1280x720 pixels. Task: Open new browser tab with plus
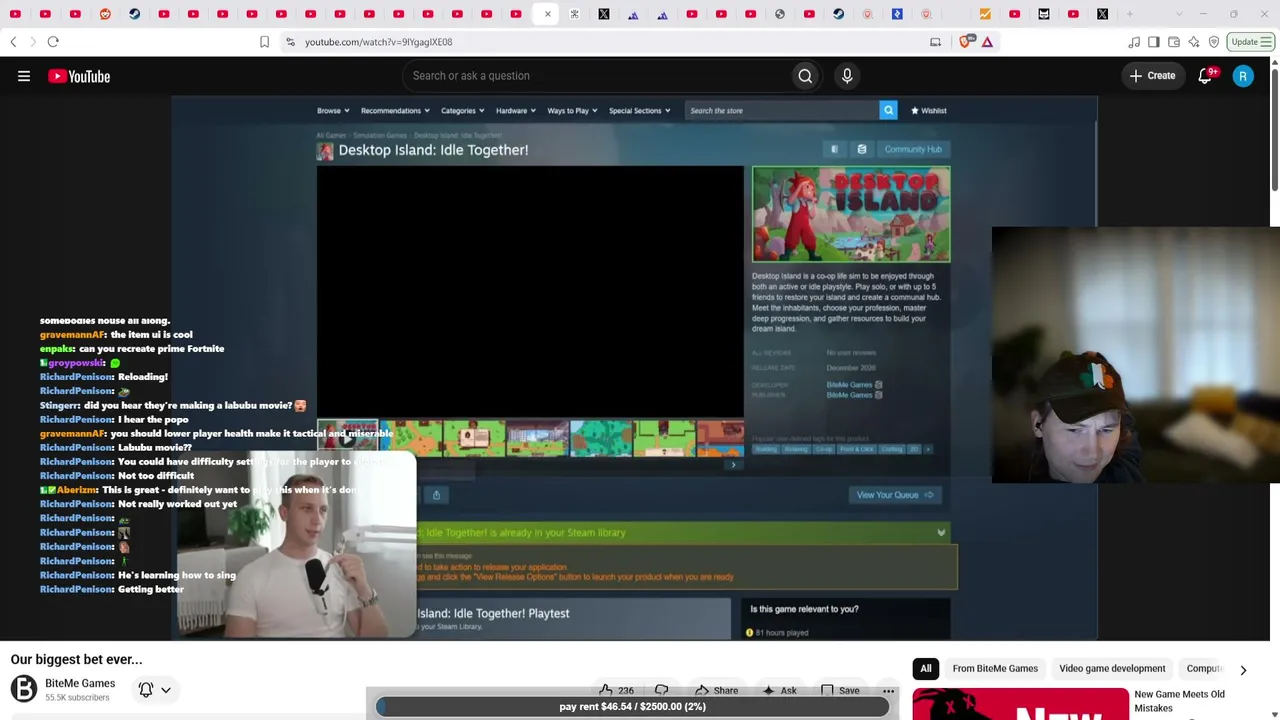tap(1131, 14)
